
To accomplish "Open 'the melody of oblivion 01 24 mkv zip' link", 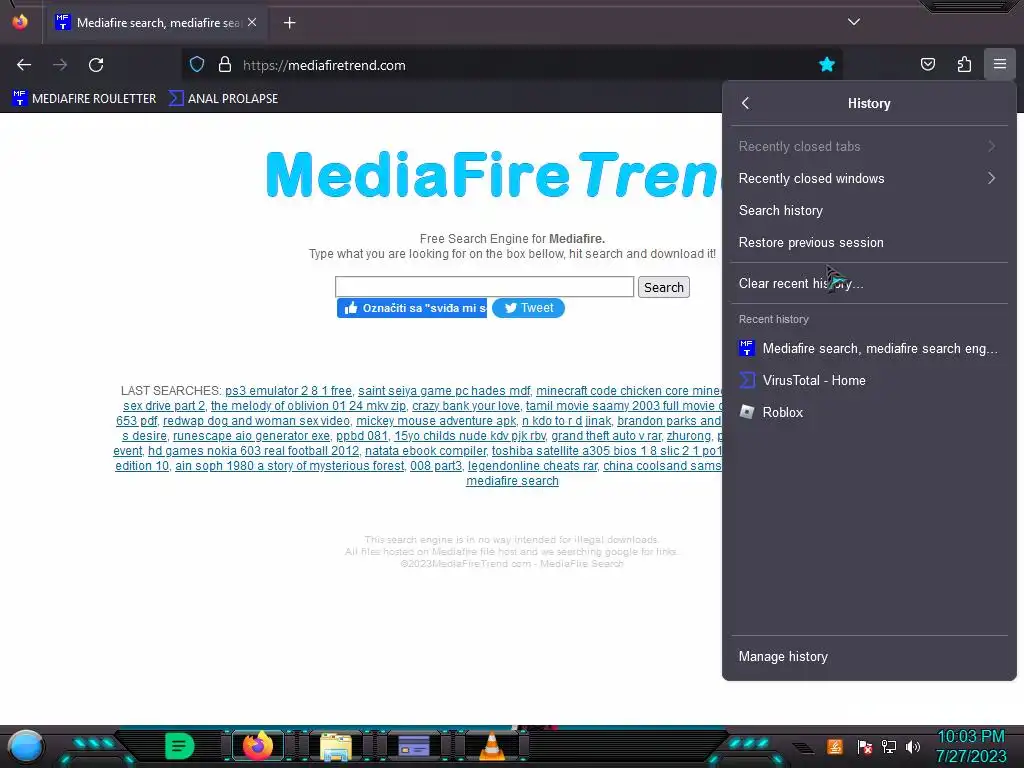I will (x=308, y=406).
